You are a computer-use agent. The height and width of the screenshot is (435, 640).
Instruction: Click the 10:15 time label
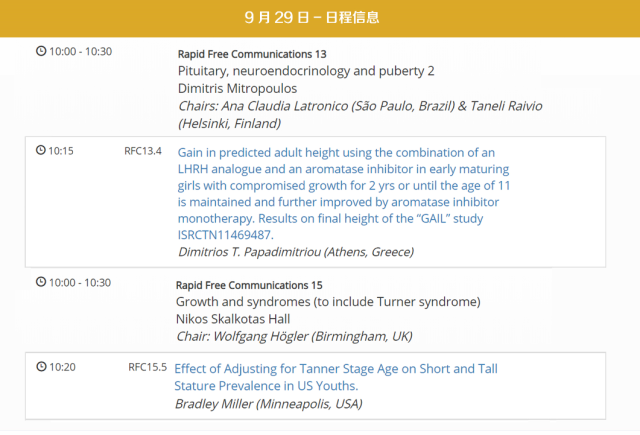coord(61,151)
